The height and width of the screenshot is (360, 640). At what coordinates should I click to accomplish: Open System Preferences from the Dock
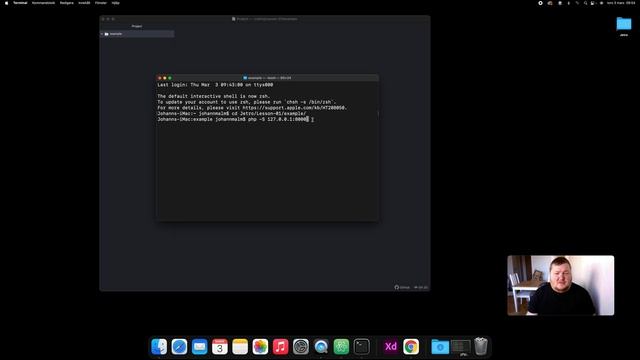301,347
